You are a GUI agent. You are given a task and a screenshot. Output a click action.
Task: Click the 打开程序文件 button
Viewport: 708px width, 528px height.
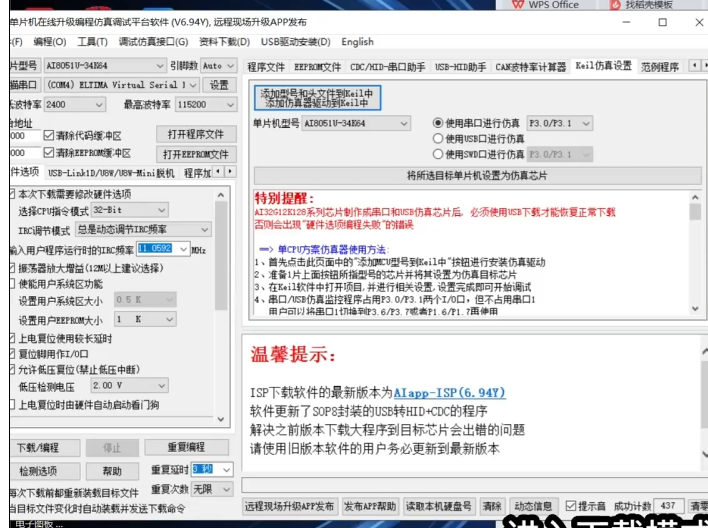(x=196, y=135)
